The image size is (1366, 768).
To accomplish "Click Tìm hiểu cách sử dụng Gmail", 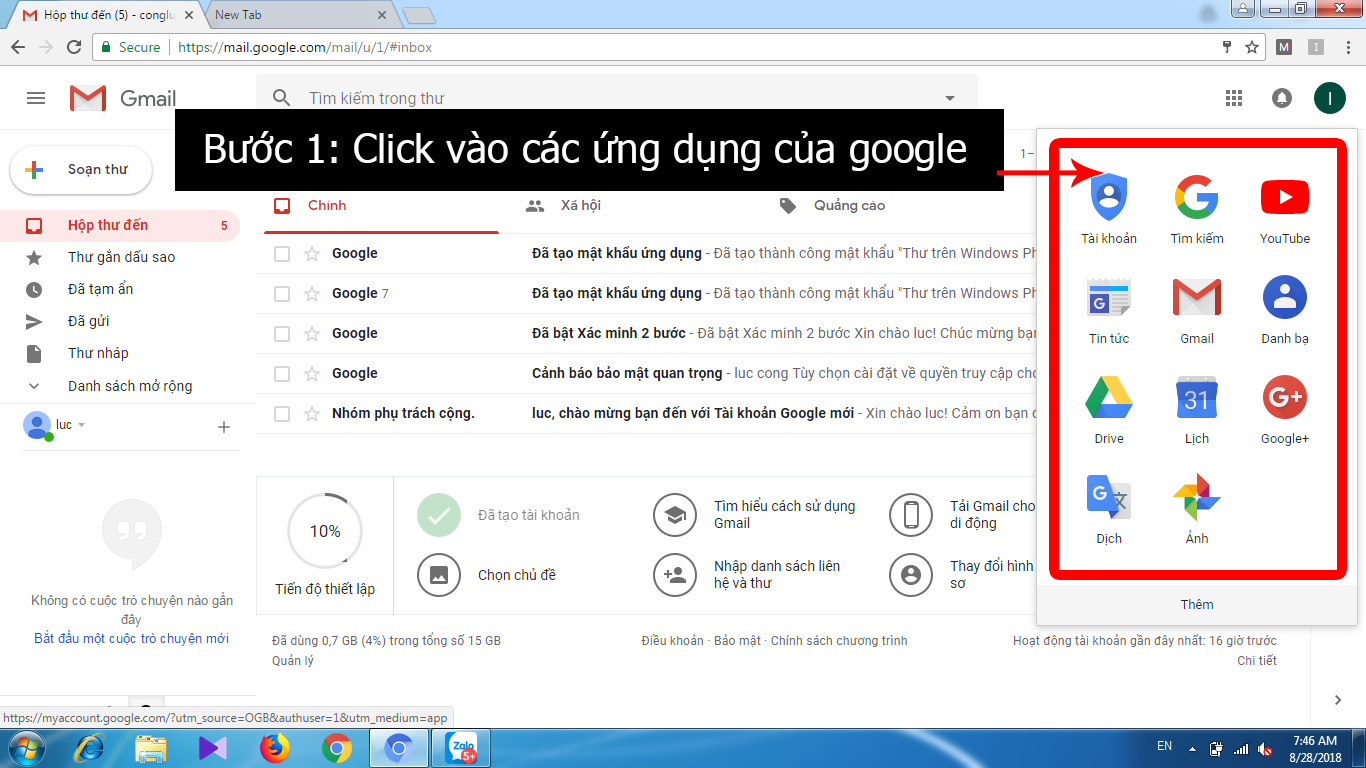I will tap(755, 515).
